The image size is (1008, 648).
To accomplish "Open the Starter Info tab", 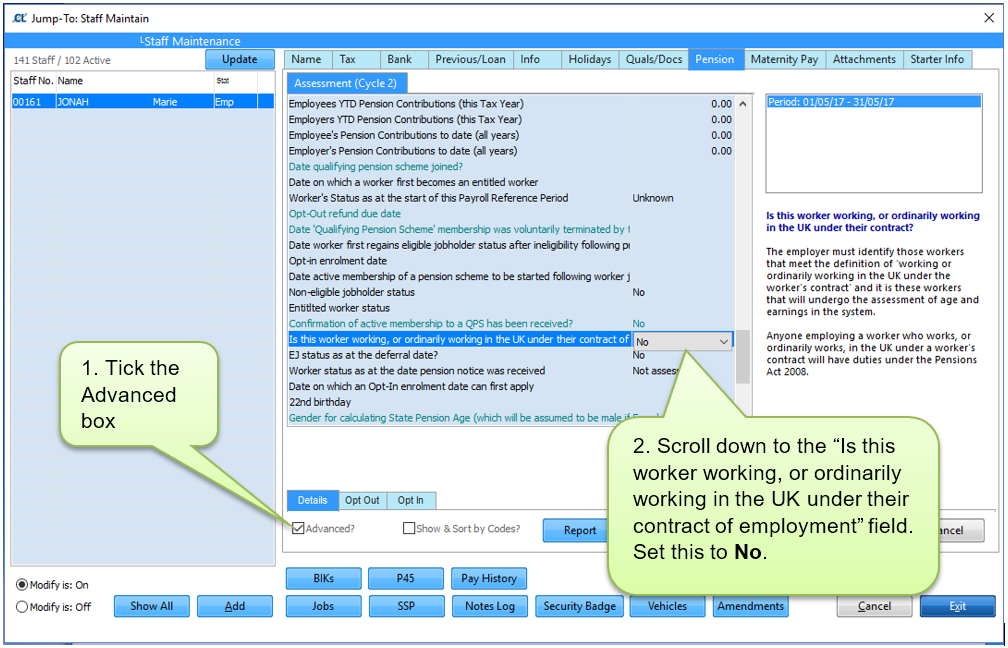I will pos(937,60).
